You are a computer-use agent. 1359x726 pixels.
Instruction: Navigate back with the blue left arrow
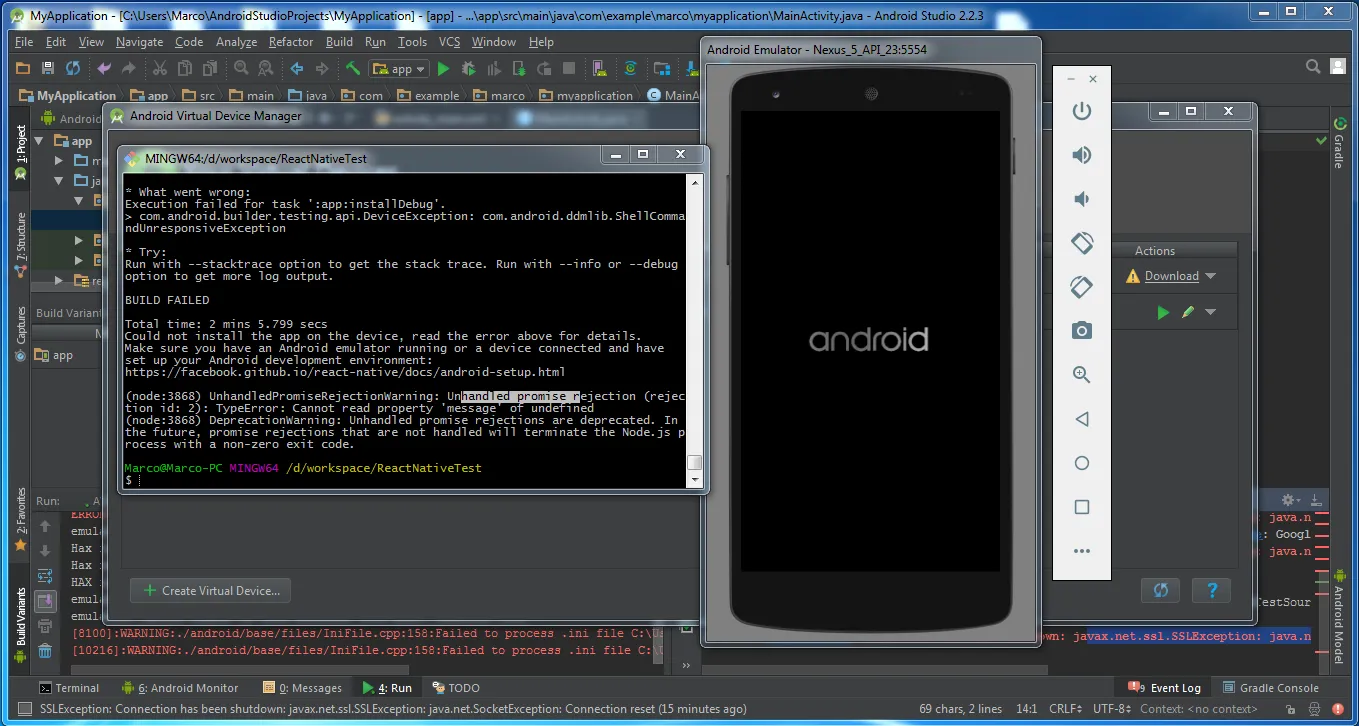point(297,69)
